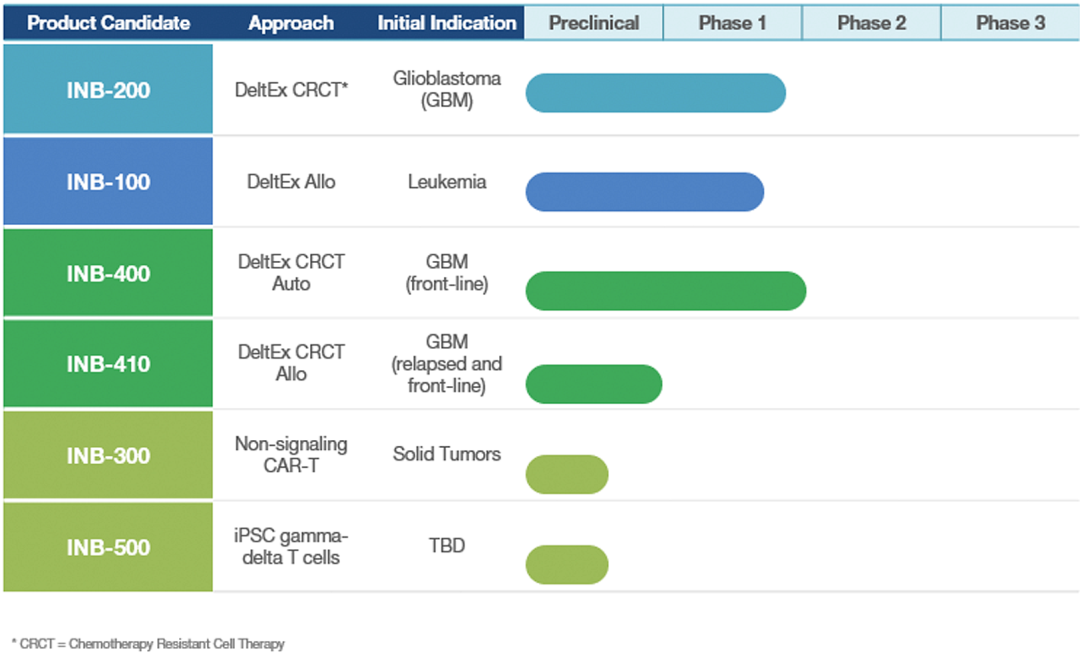Screen dimensions: 1080x657
Task: Click the Leukemia indication
Action: tap(447, 182)
